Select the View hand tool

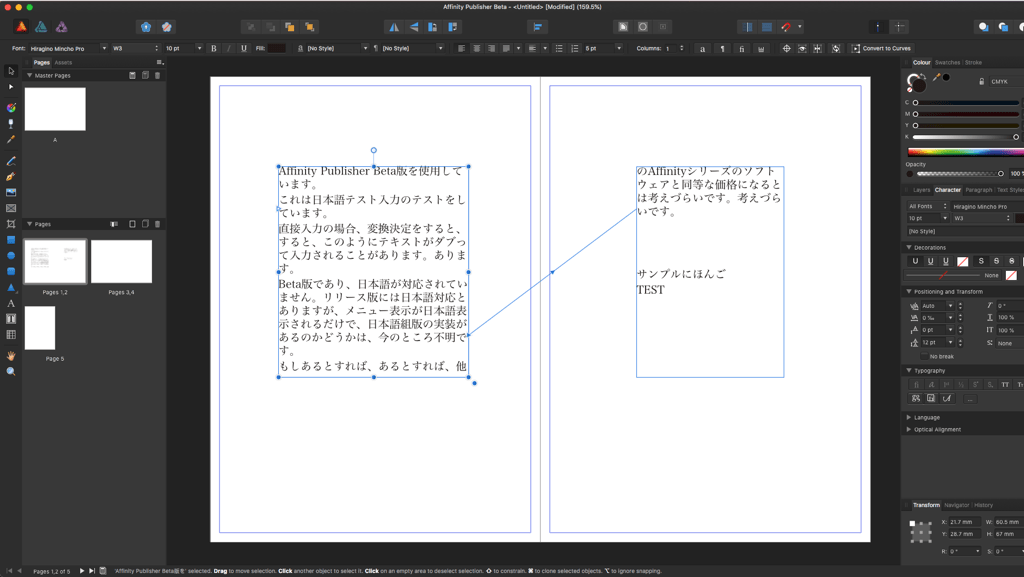coord(10,356)
